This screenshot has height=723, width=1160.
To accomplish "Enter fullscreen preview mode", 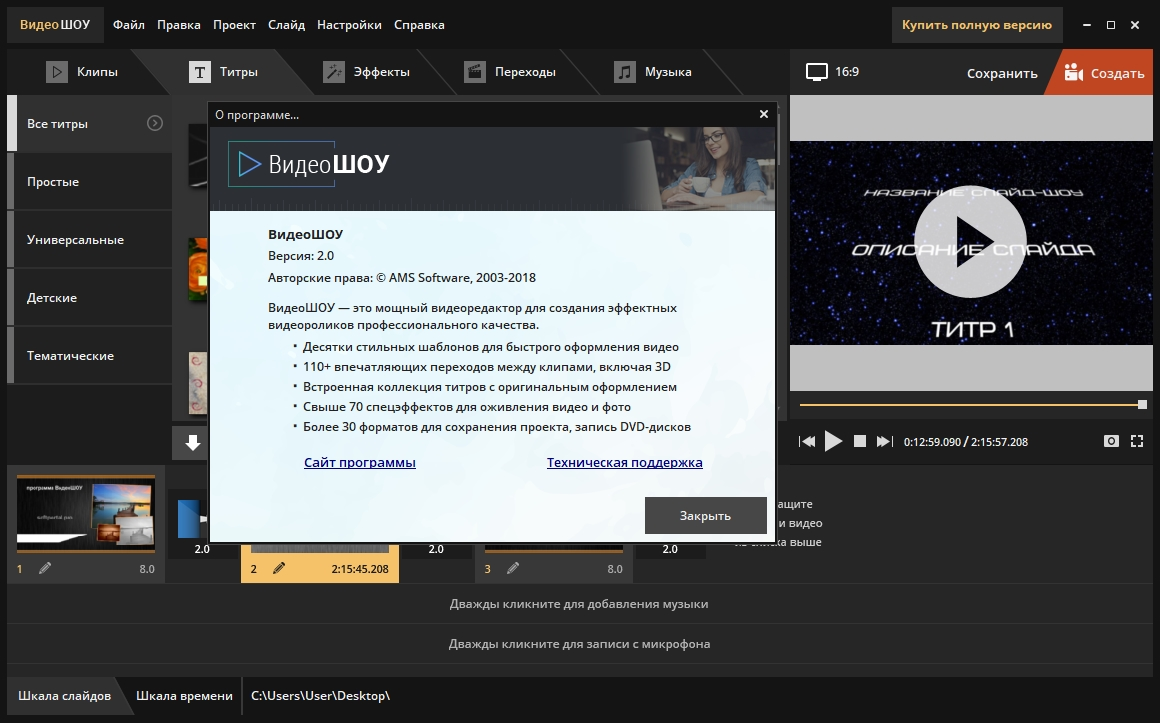I will click(1136, 441).
